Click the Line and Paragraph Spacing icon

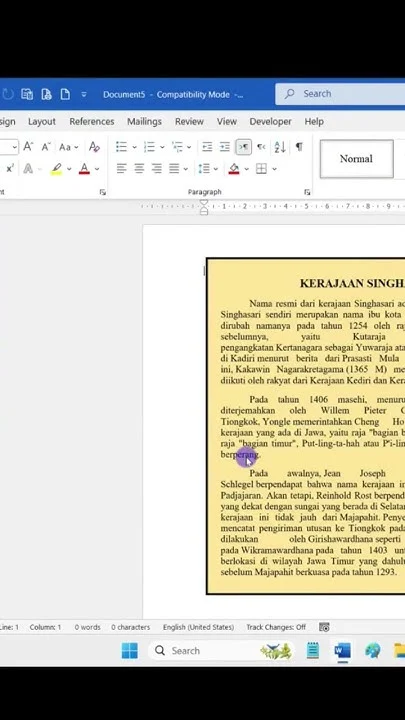pos(204,169)
